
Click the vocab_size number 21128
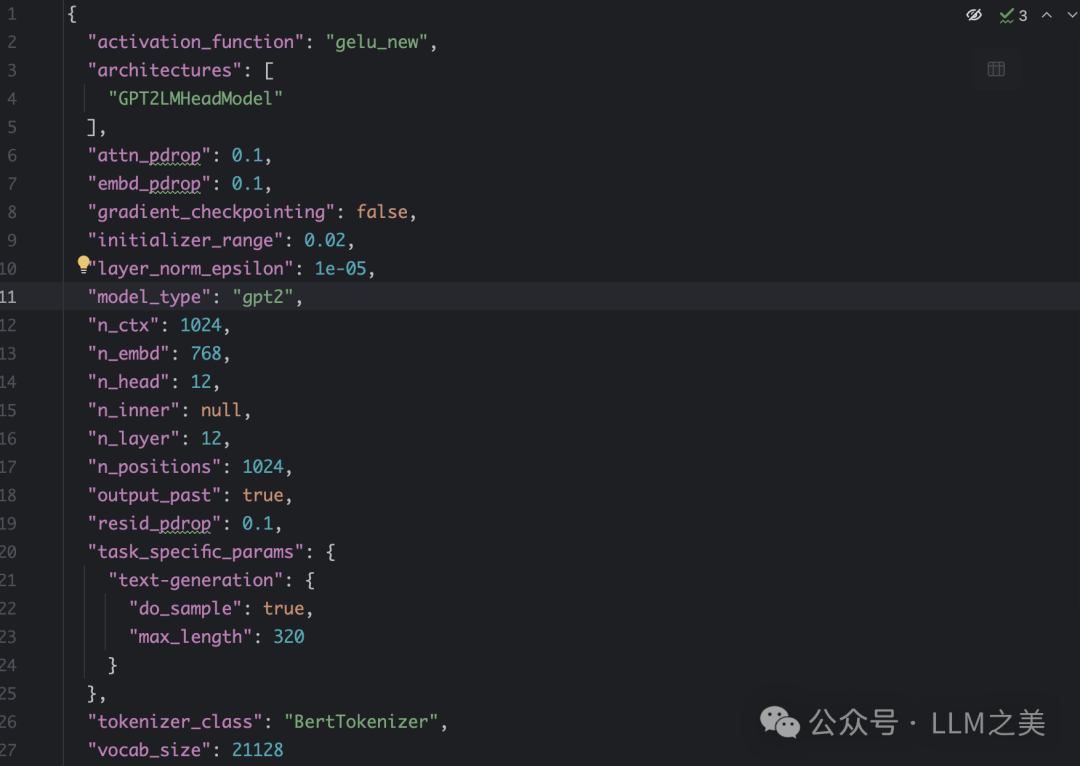pyautogui.click(x=257, y=749)
